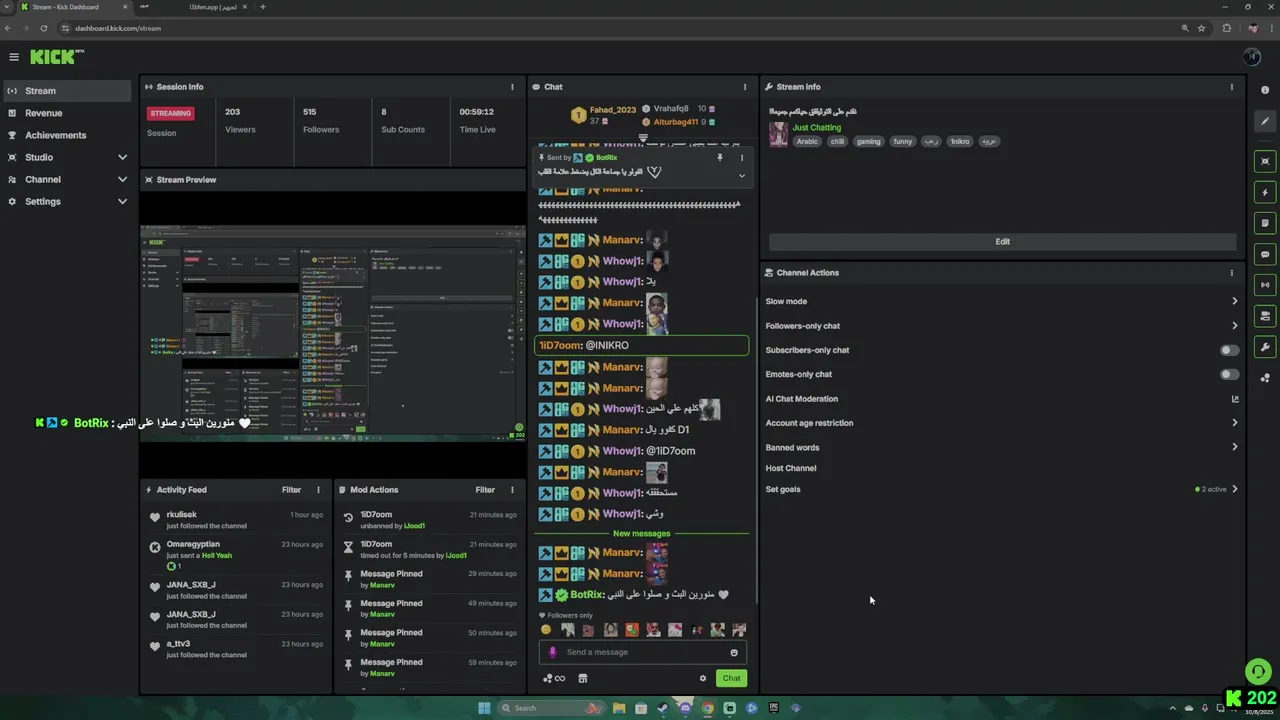Click the purple microphone icon in message box

(x=552, y=652)
